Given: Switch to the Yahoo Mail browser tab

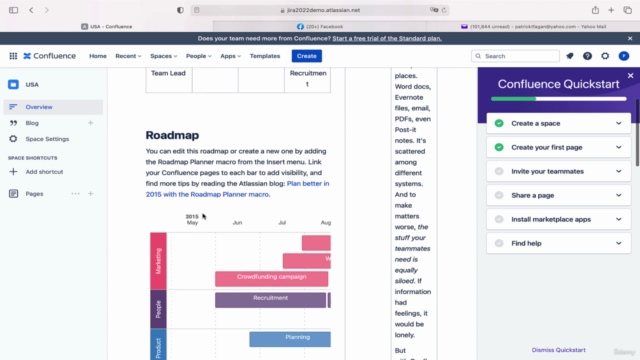Looking at the screenshot, I should tap(533, 27).
